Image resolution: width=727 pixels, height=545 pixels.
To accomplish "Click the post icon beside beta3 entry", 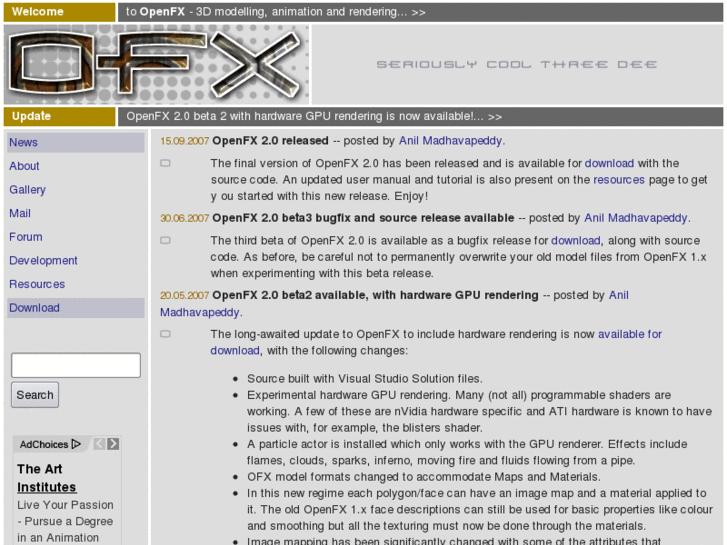I will coord(165,240).
